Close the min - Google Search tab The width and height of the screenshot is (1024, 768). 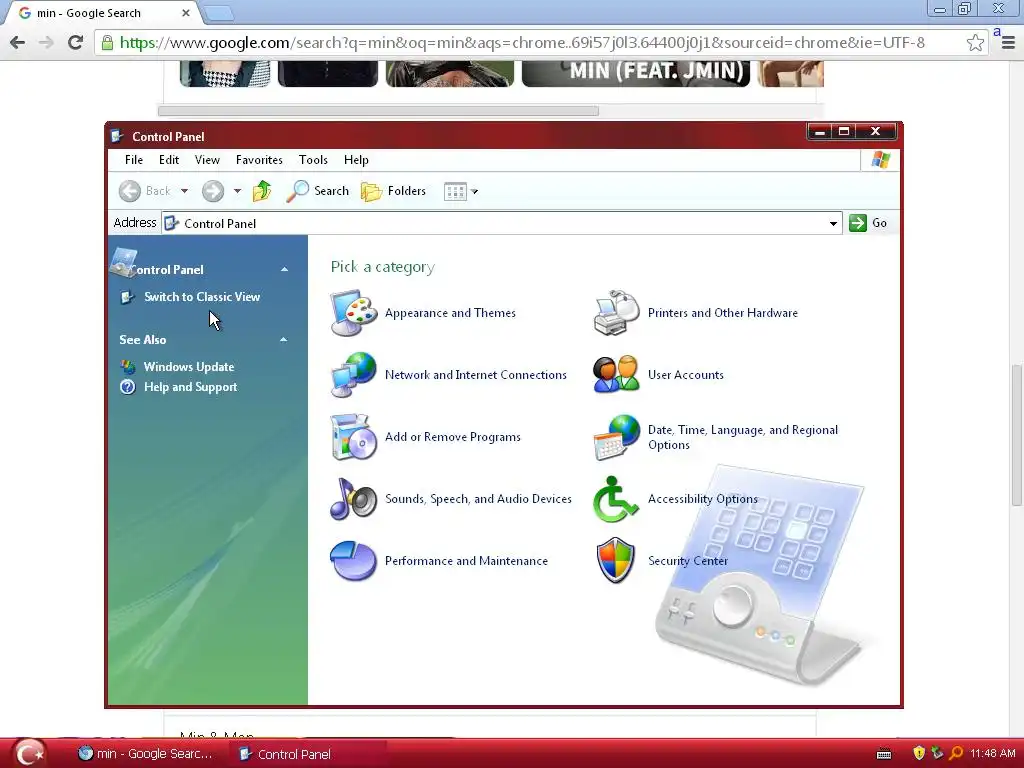pos(185,13)
